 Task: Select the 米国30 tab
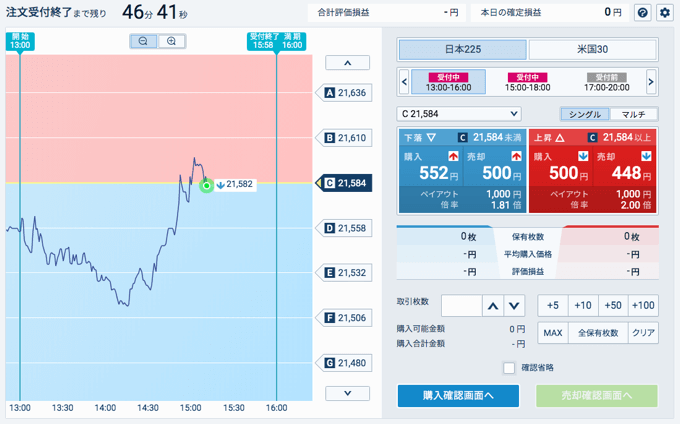click(x=592, y=49)
